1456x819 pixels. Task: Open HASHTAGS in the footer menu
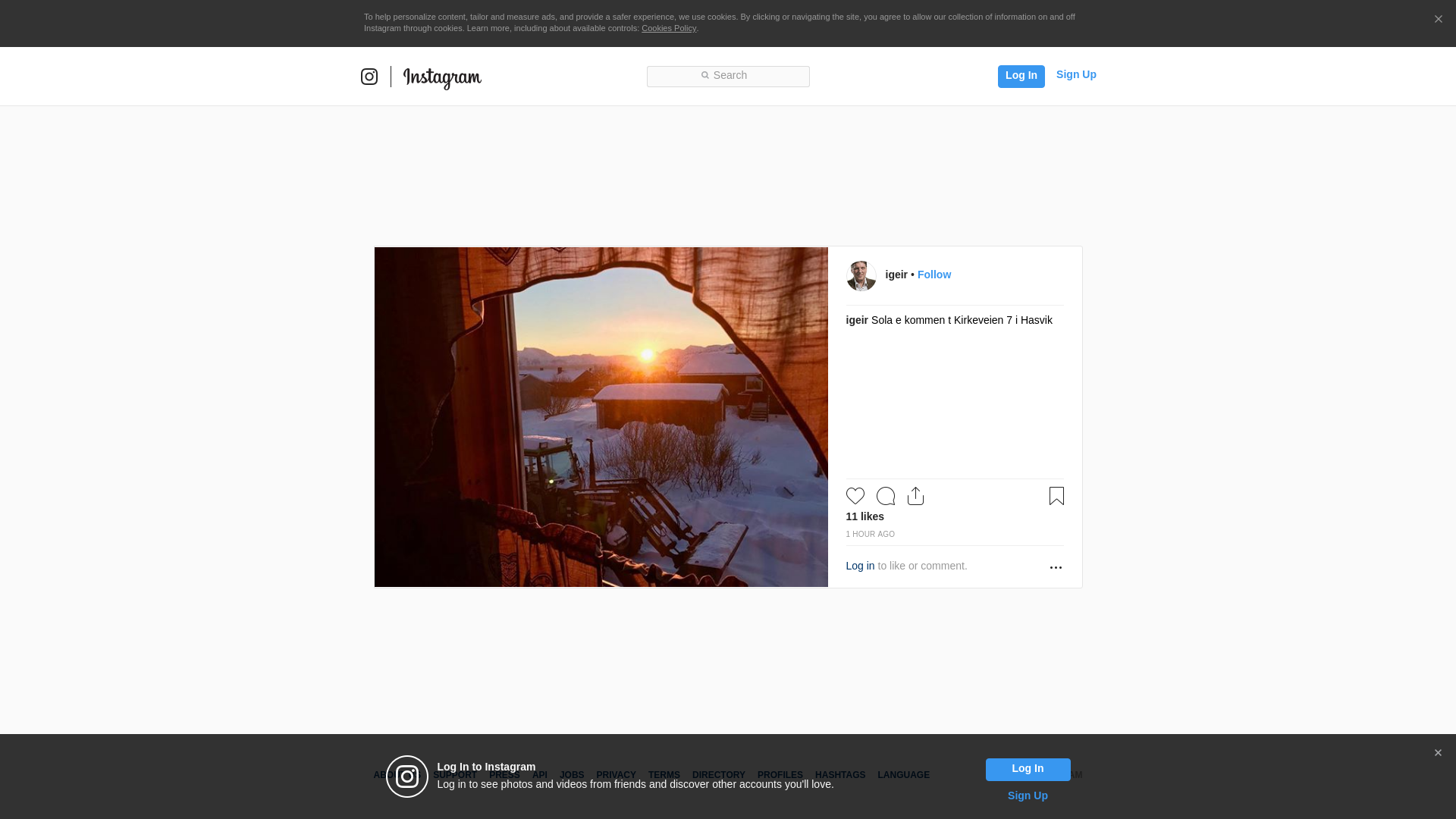(839, 775)
